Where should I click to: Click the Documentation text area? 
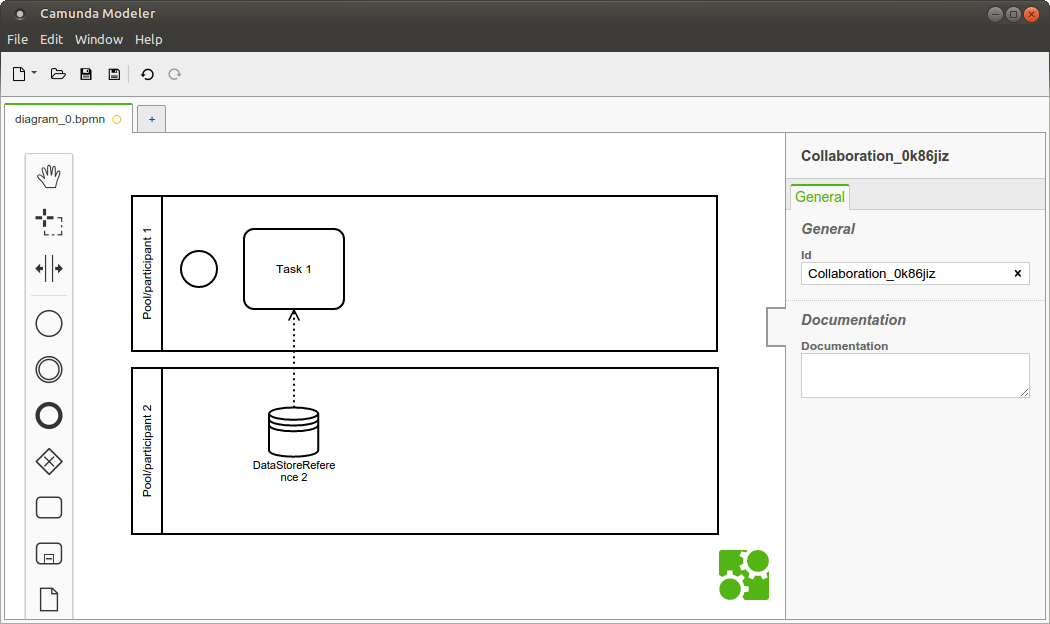[x=915, y=376]
